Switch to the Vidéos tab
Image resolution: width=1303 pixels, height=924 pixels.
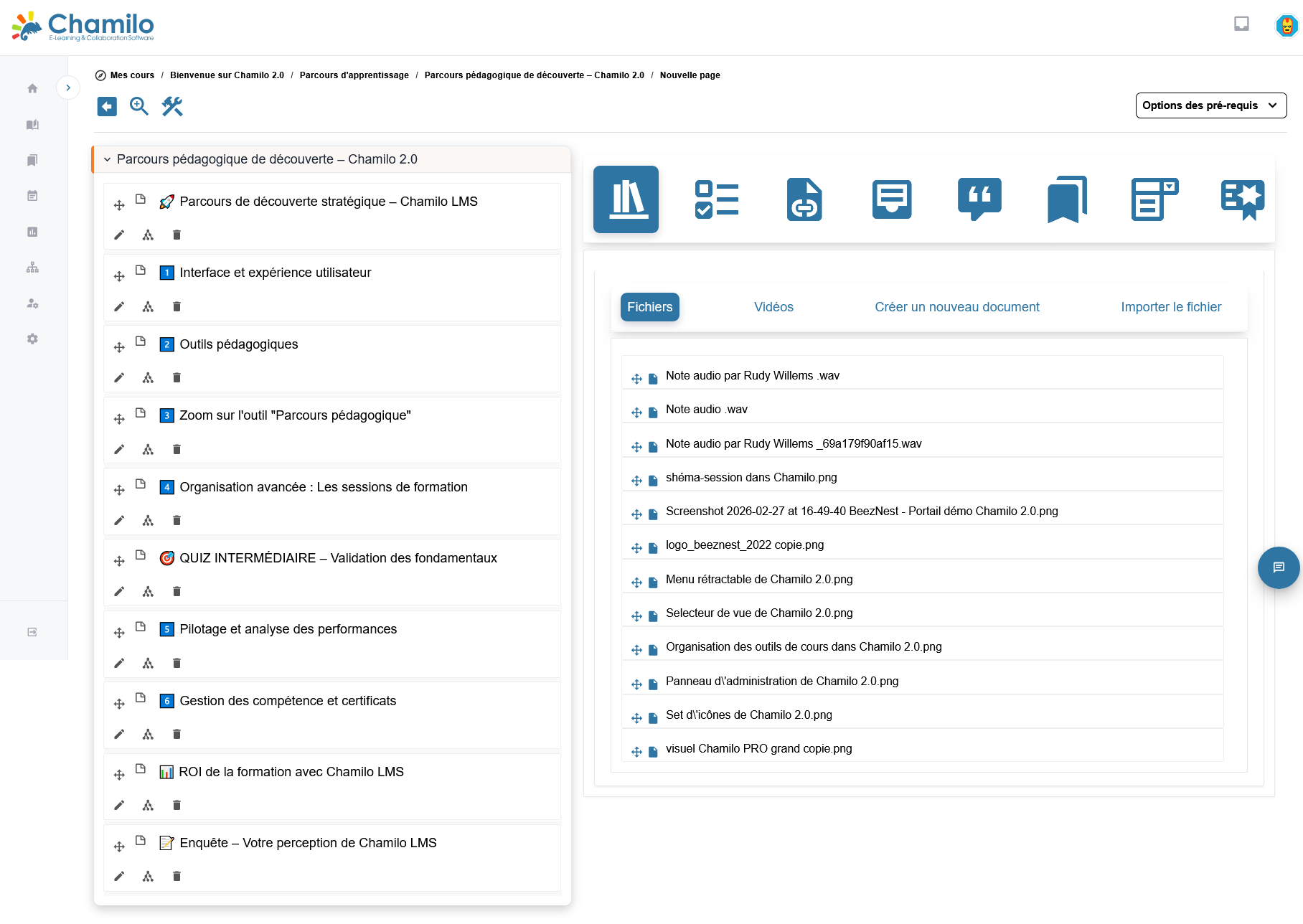[773, 307]
